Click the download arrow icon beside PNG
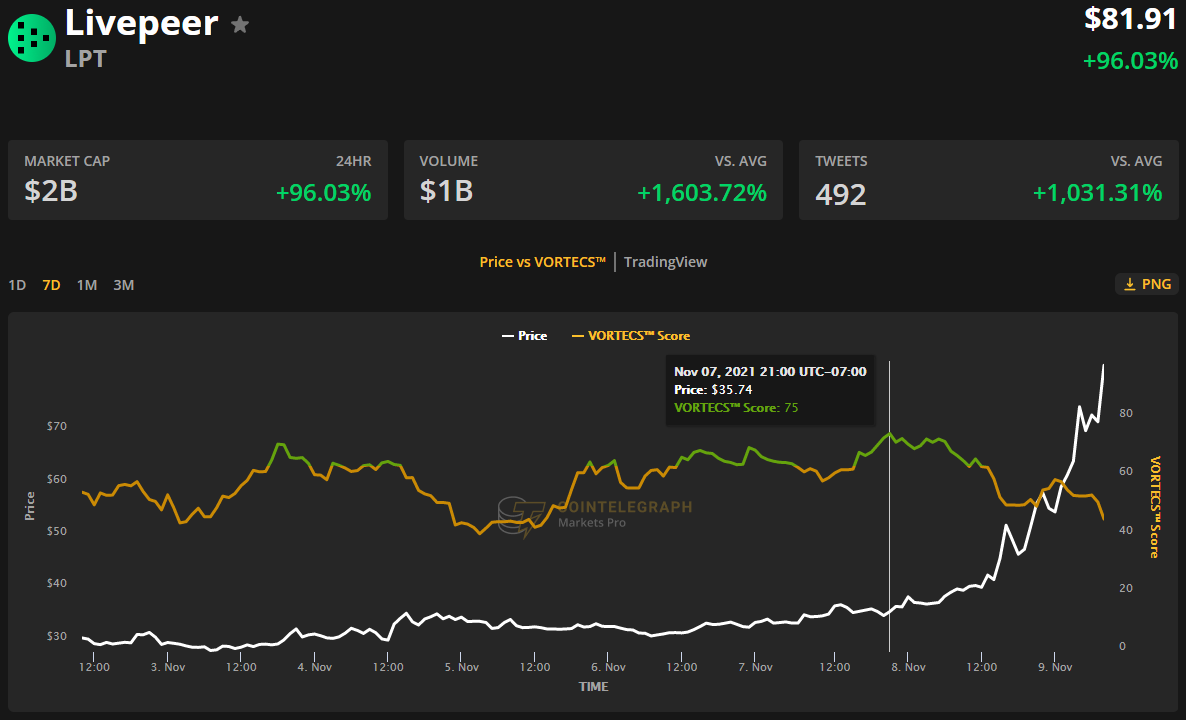Screen dimensions: 1186x720 click(x=1129, y=284)
